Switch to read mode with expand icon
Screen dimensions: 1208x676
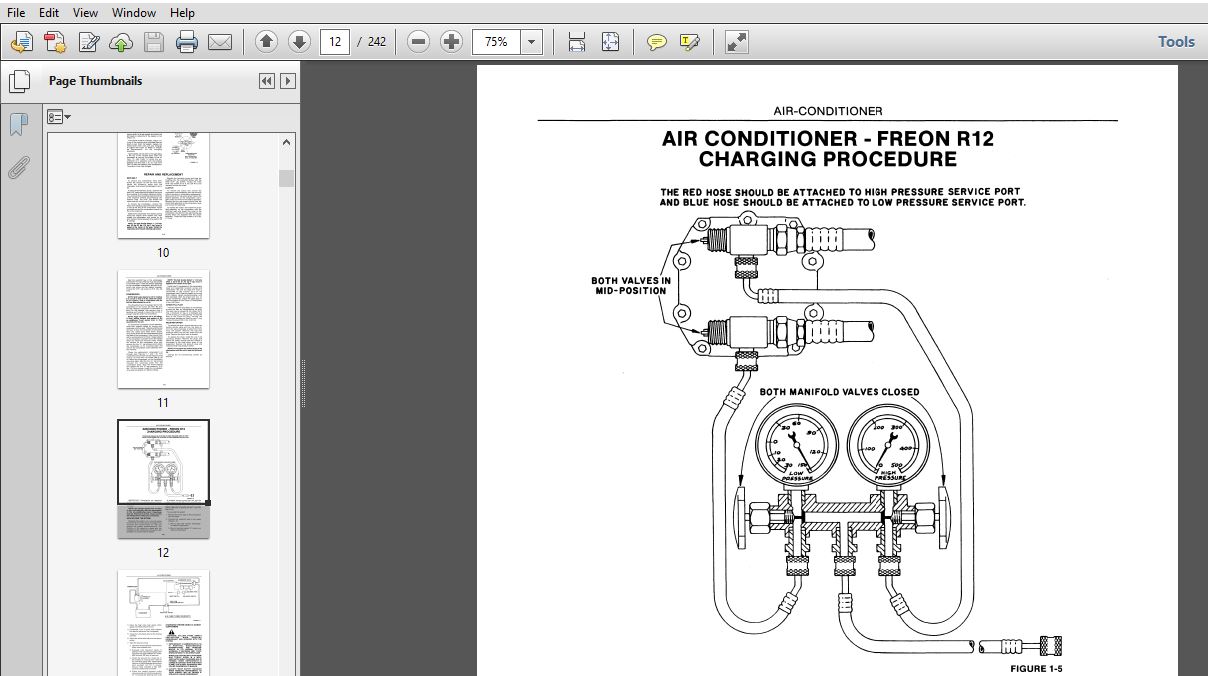coord(737,42)
